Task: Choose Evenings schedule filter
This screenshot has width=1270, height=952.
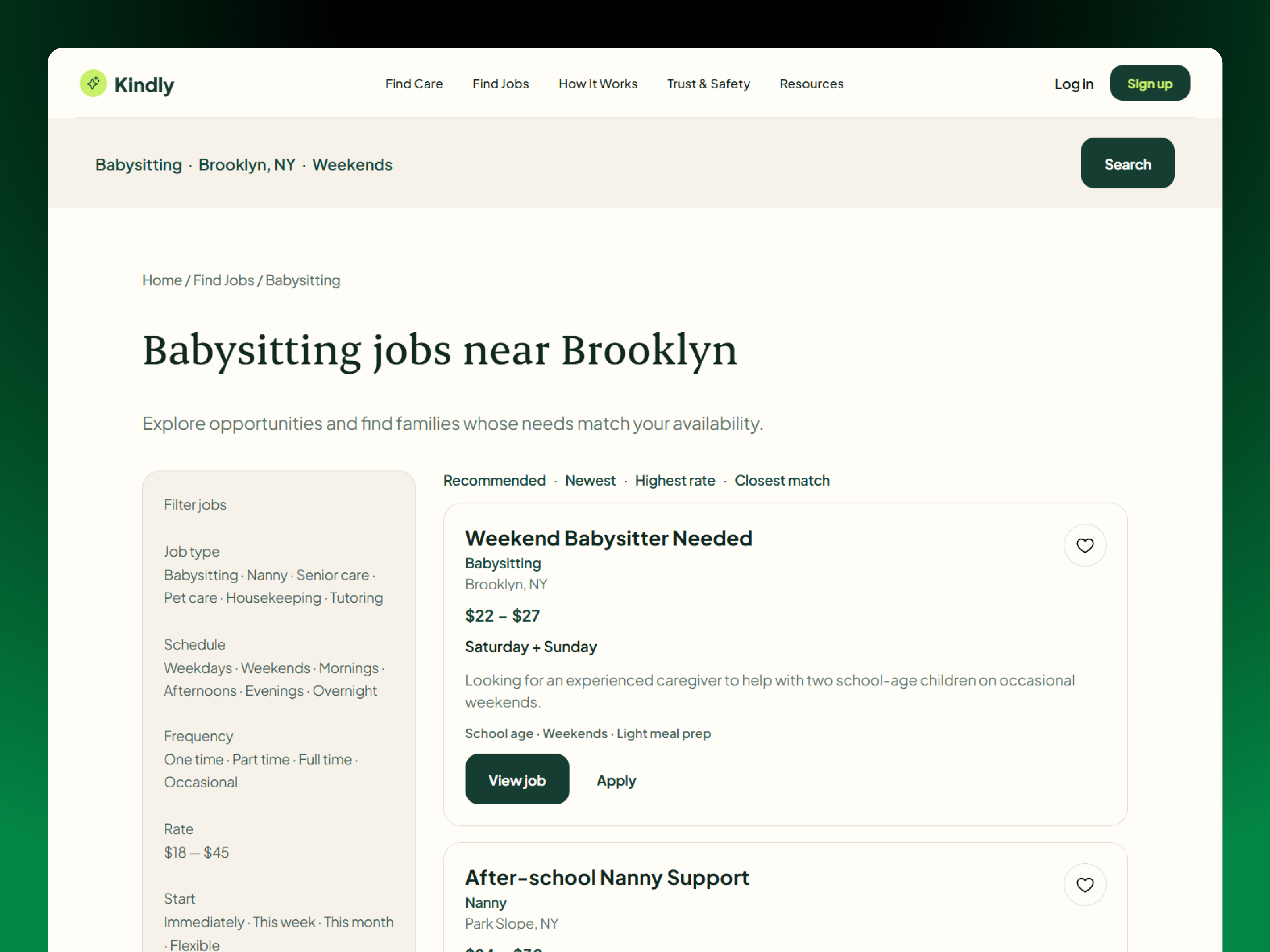Action: [x=274, y=691]
